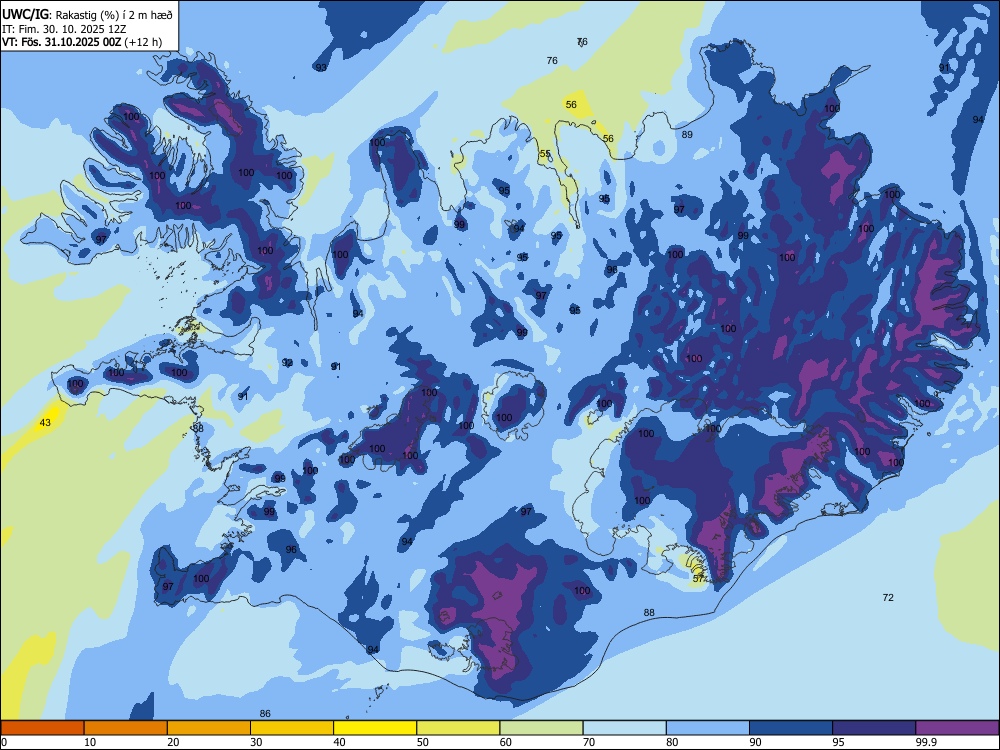Click the amber 30–40 legend swatch

(x=292, y=728)
